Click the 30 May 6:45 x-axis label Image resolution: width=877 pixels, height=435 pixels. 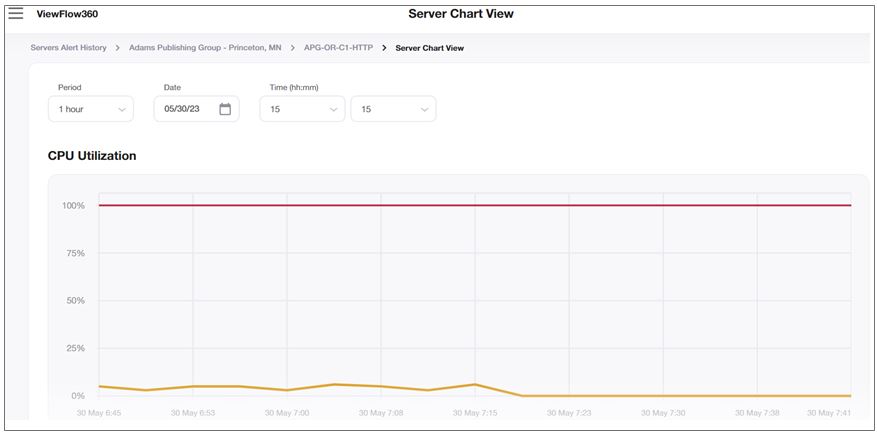[x=98, y=412]
